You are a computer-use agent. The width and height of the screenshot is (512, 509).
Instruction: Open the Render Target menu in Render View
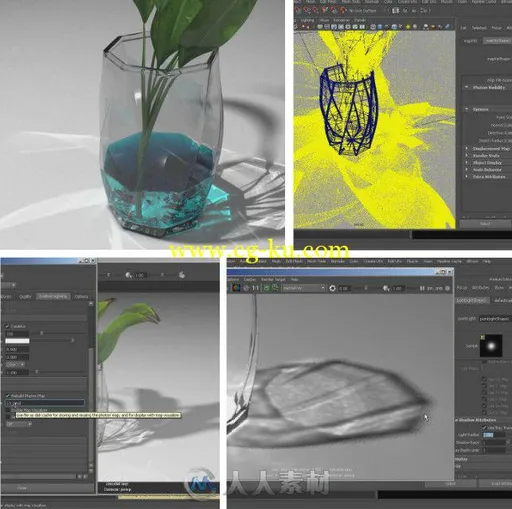click(x=273, y=279)
